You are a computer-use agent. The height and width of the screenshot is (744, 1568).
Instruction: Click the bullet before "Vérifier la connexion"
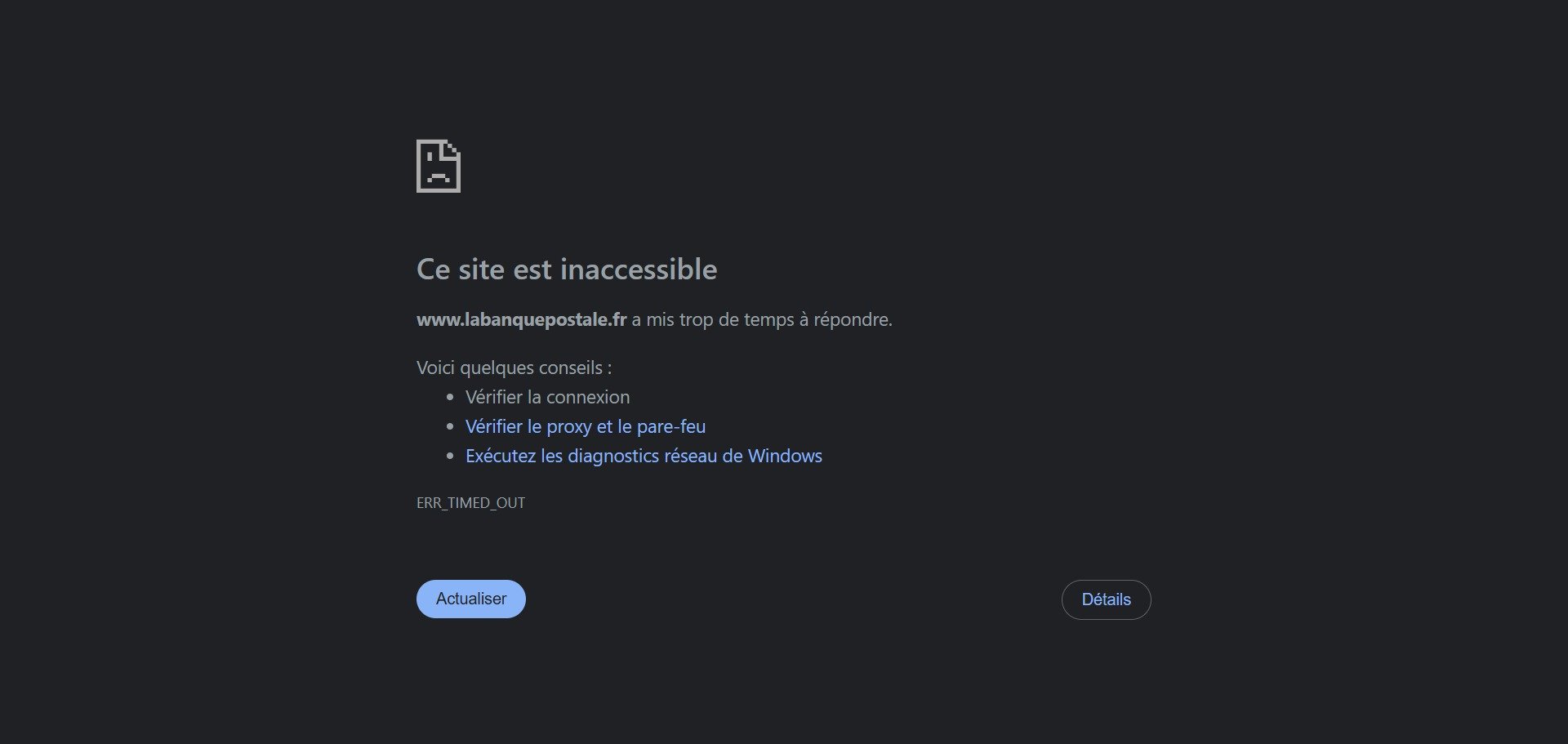click(450, 397)
